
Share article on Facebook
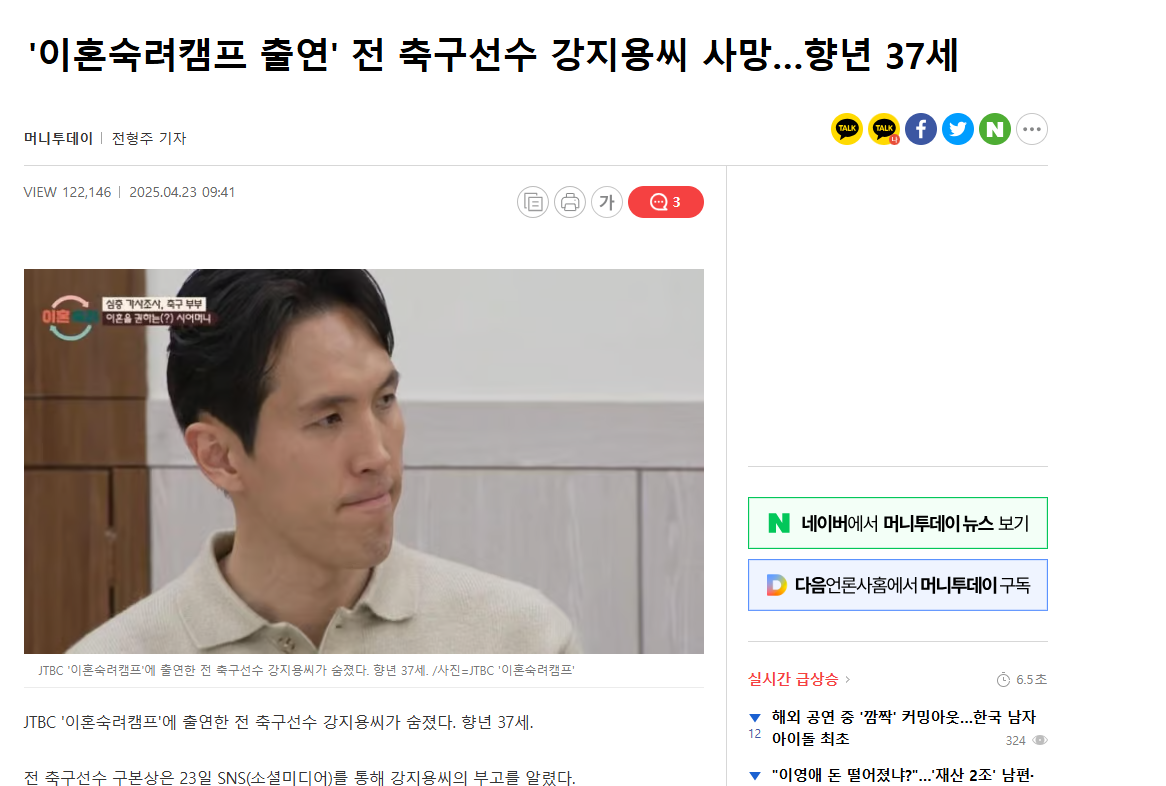(921, 129)
